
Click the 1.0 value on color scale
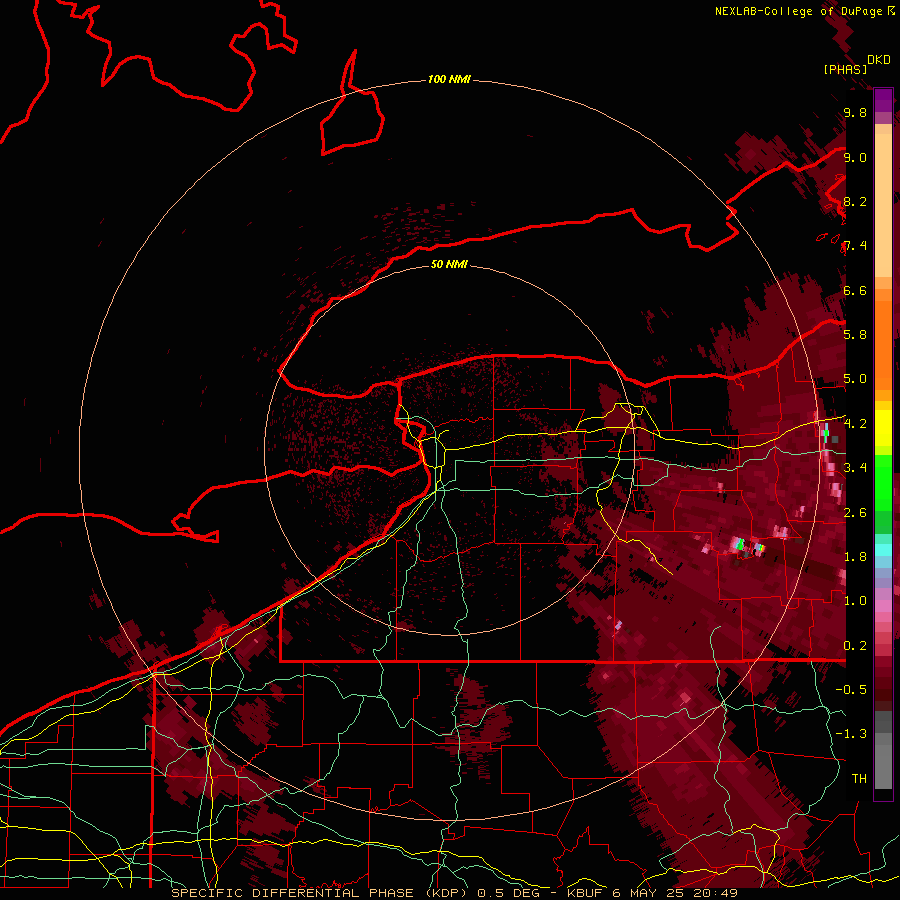tap(855, 601)
